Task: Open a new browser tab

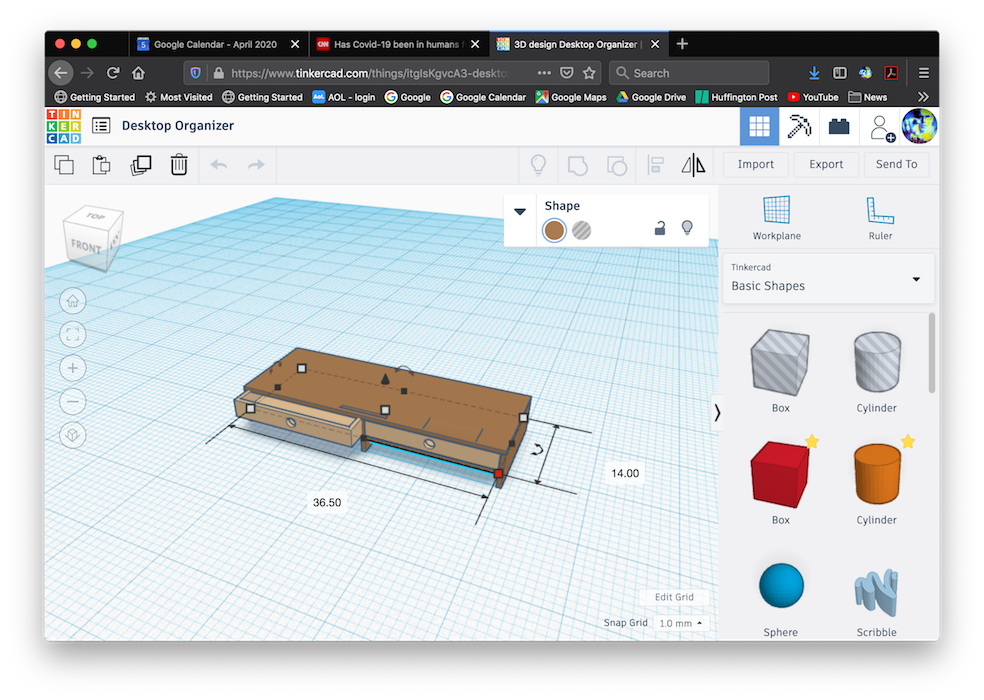Action: click(682, 44)
